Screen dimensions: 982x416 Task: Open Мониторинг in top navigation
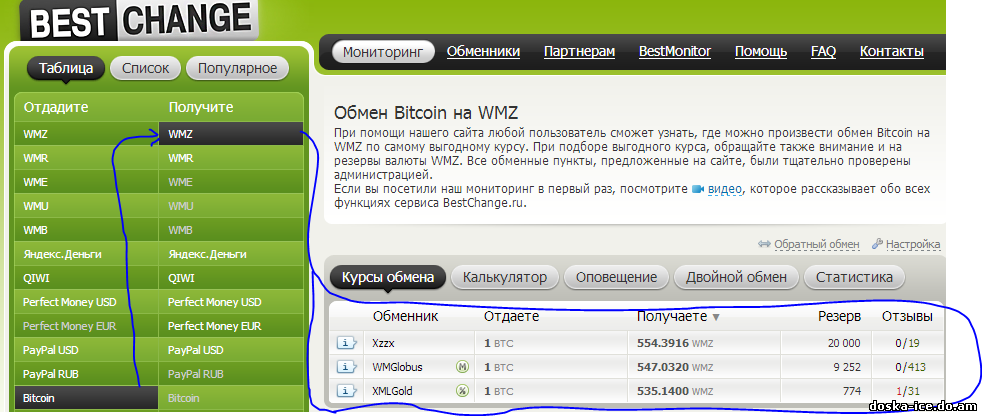(x=383, y=51)
